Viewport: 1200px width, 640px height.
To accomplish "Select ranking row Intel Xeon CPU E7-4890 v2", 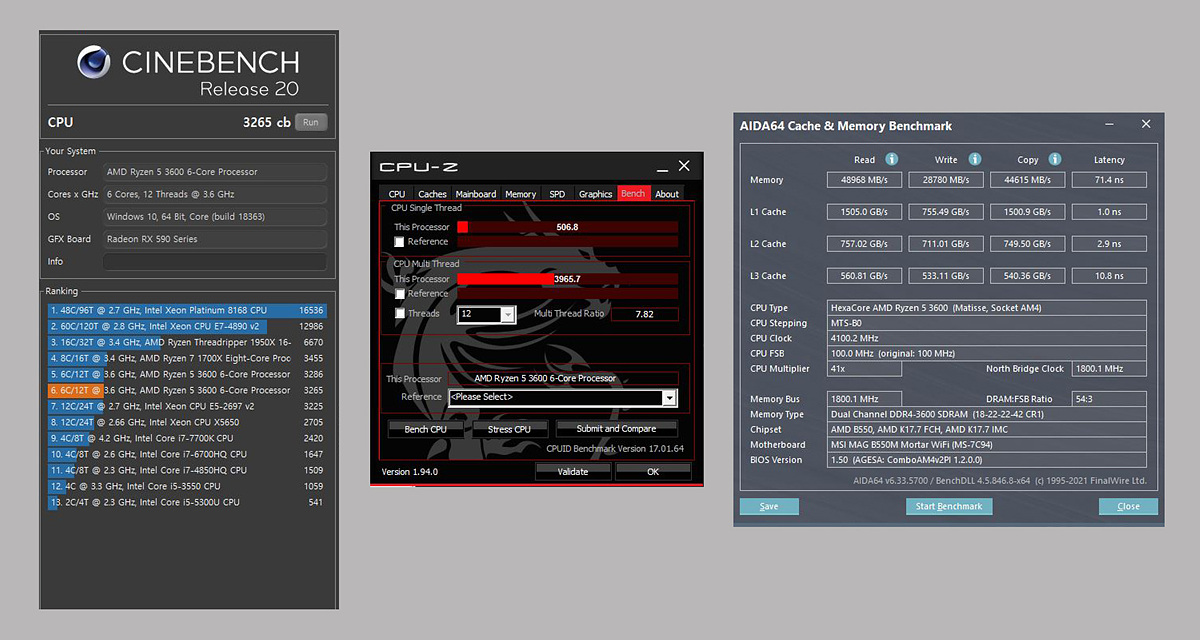I will tap(187, 326).
